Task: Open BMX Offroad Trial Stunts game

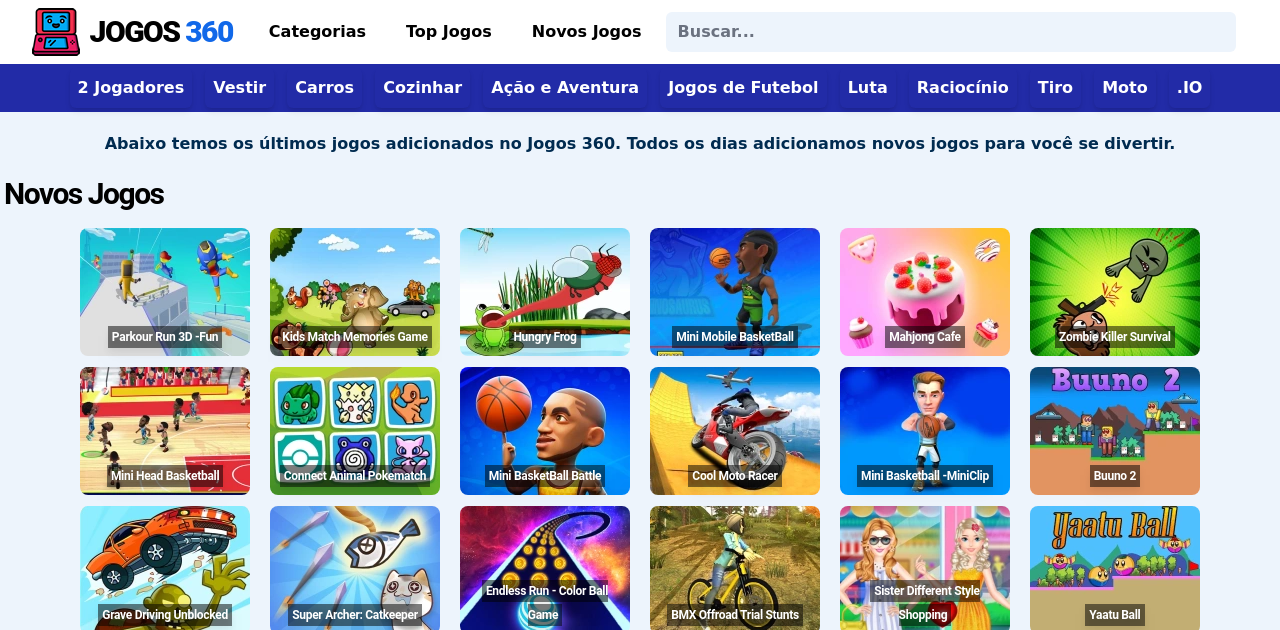Action: pyautogui.click(x=735, y=568)
